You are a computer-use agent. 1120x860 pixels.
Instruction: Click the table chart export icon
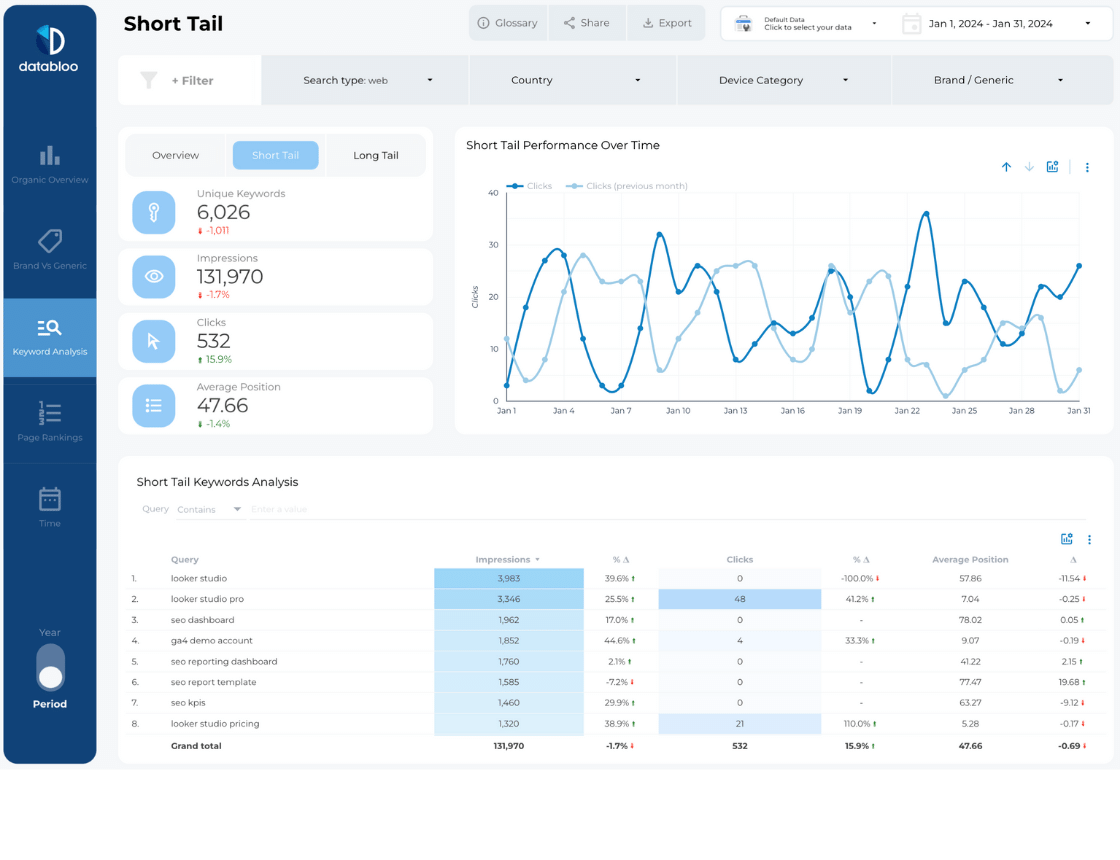point(1067,539)
